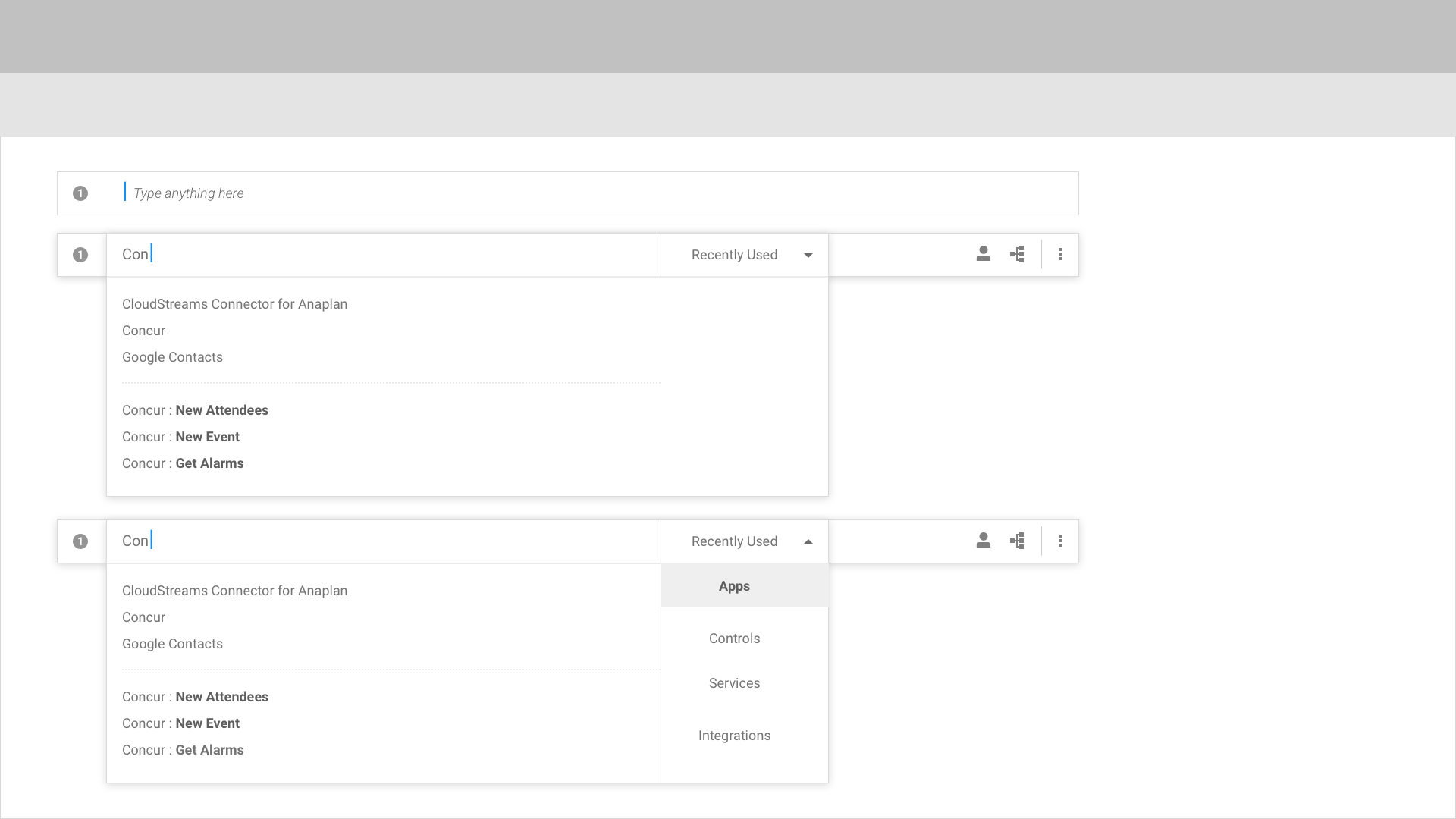The height and width of the screenshot is (819, 1456).
Task: Click the person icon in the middle row
Action: (x=984, y=254)
